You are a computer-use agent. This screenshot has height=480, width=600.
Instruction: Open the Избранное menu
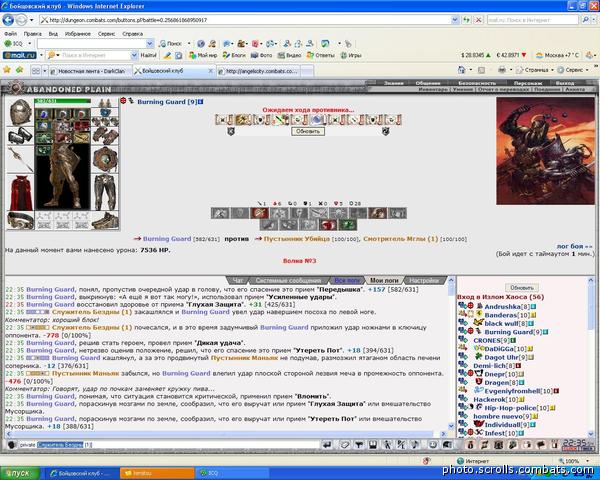tap(78, 34)
